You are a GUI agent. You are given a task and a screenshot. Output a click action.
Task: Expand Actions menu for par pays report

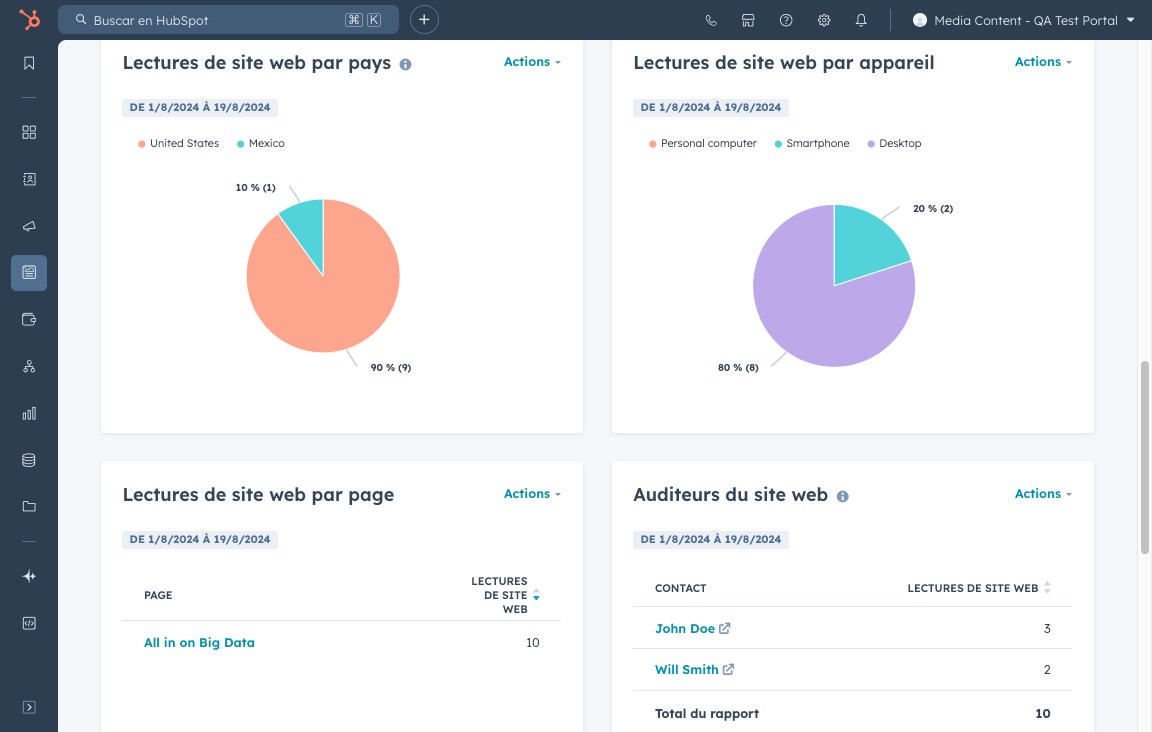pos(532,62)
